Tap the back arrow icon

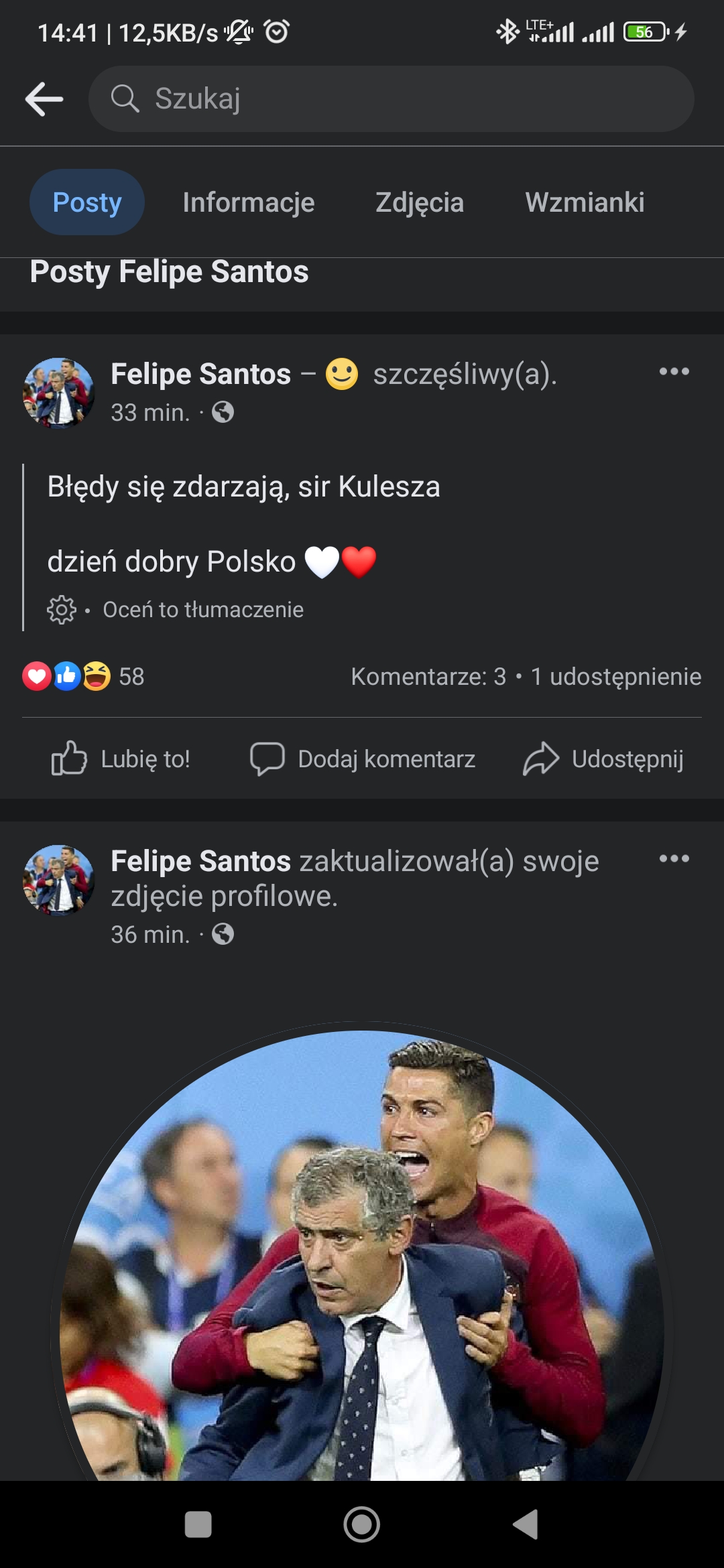[44, 99]
